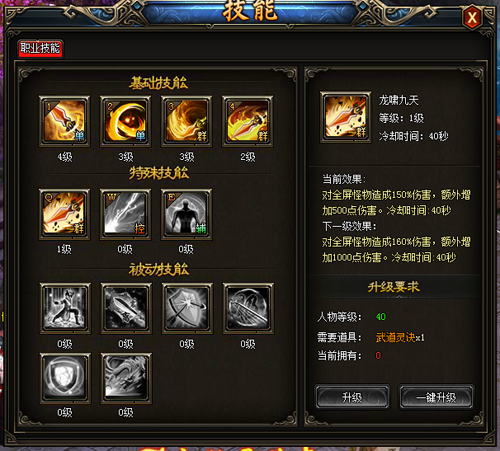Select basic skill 1 sword slash icon
The width and height of the screenshot is (500, 451).
pyautogui.click(x=64, y=121)
